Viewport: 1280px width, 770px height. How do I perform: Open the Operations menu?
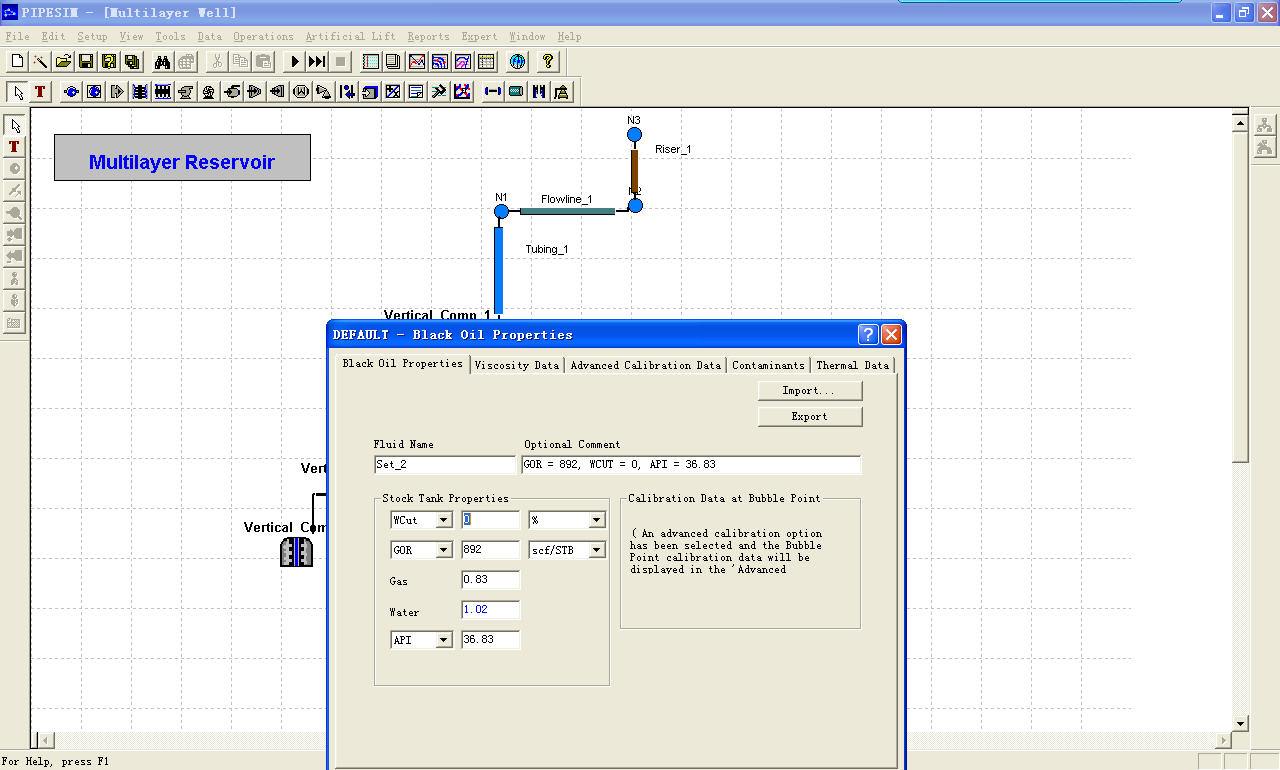[x=263, y=36]
